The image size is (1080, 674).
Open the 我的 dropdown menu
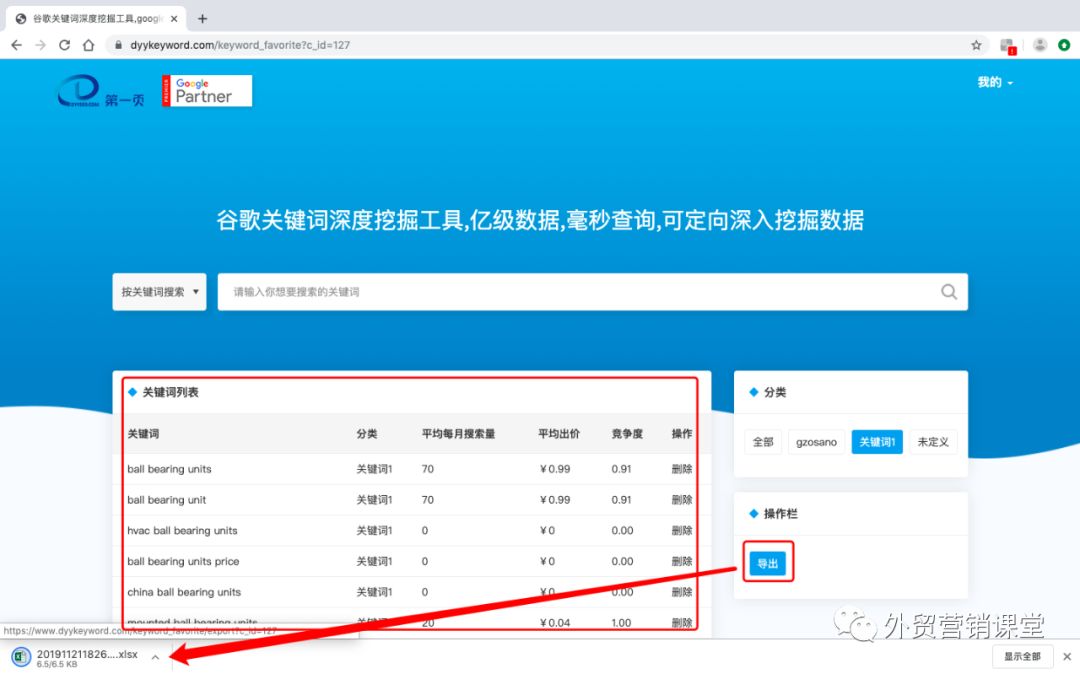995,83
